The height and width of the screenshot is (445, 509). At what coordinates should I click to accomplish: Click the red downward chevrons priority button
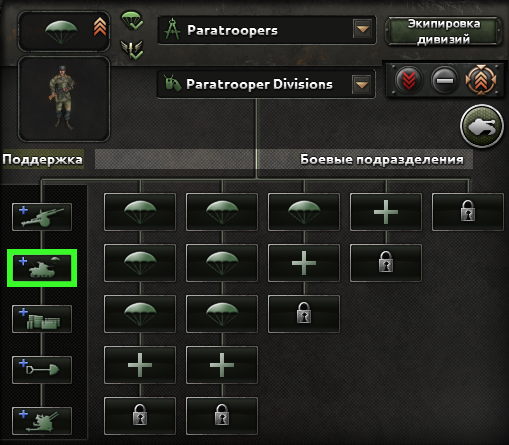coord(409,80)
